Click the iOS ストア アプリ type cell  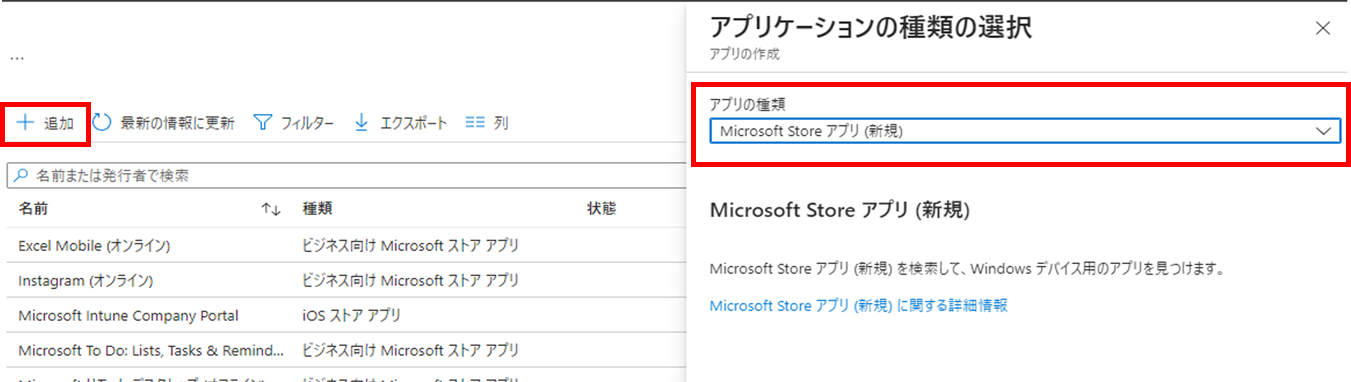point(352,315)
